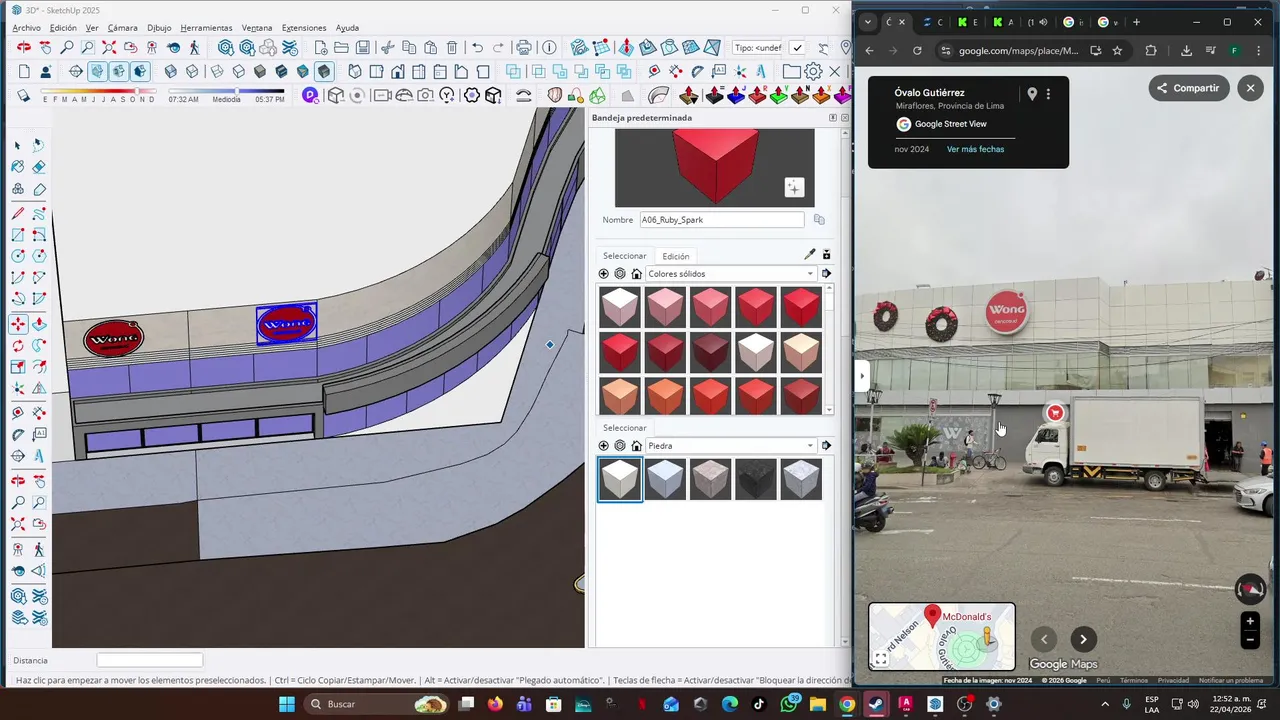The image size is (1280, 720).
Task: Adjust the month date shadow slider
Action: pyautogui.click(x=137, y=91)
